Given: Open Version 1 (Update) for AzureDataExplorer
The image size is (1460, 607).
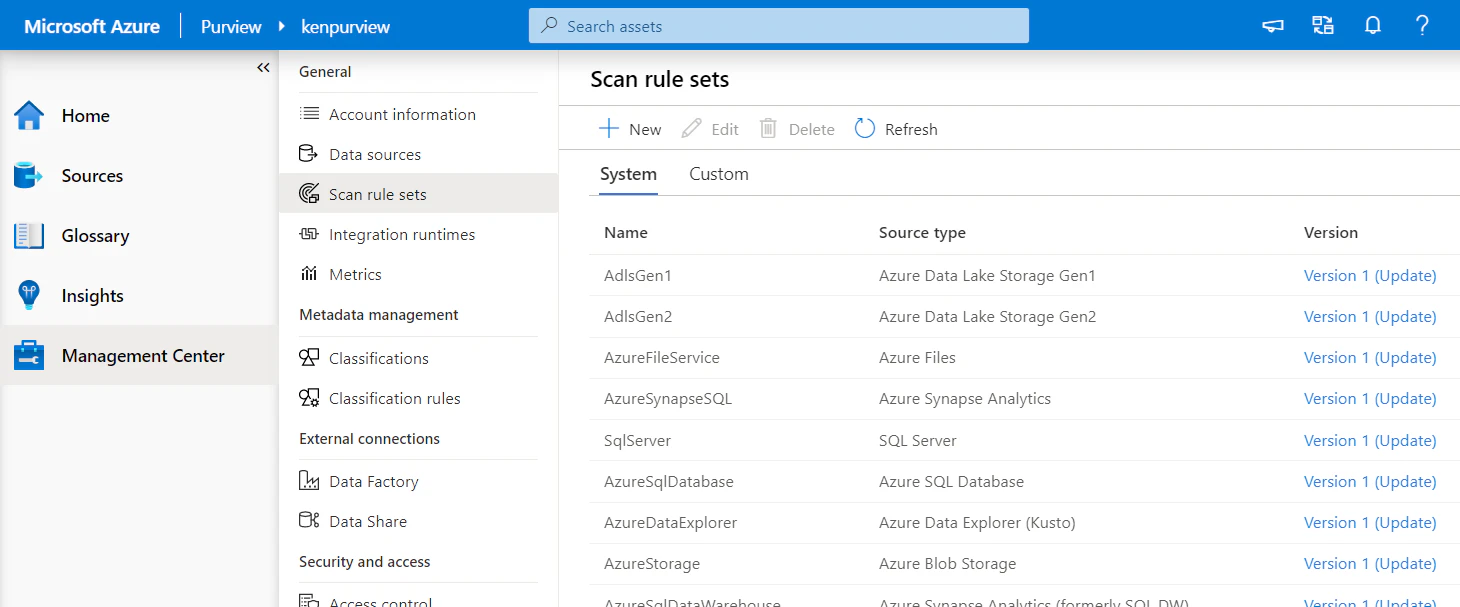Looking at the screenshot, I should (1370, 522).
